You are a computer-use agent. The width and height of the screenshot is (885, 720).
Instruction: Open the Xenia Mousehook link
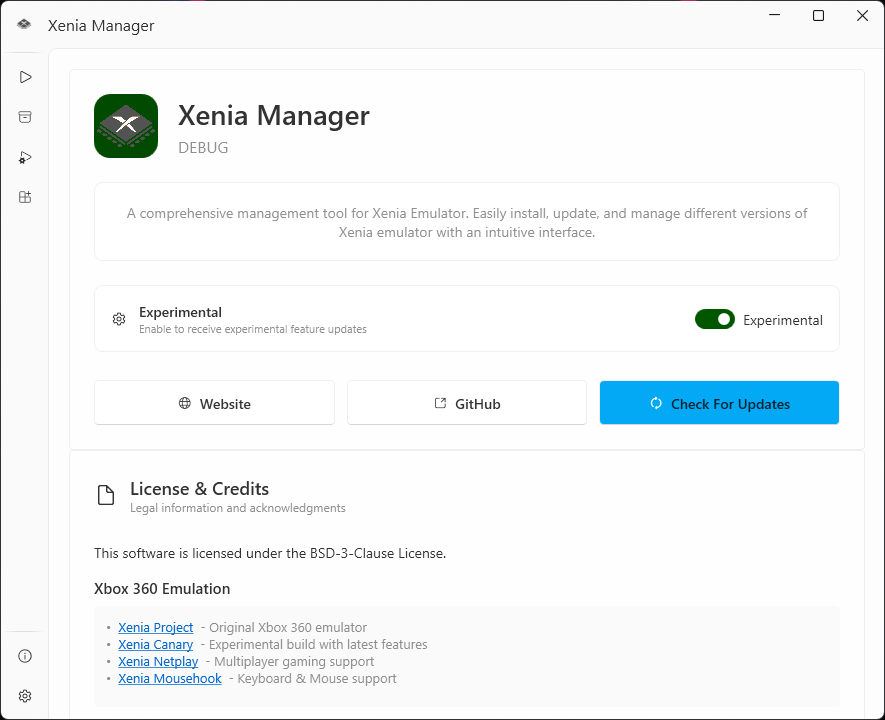170,678
